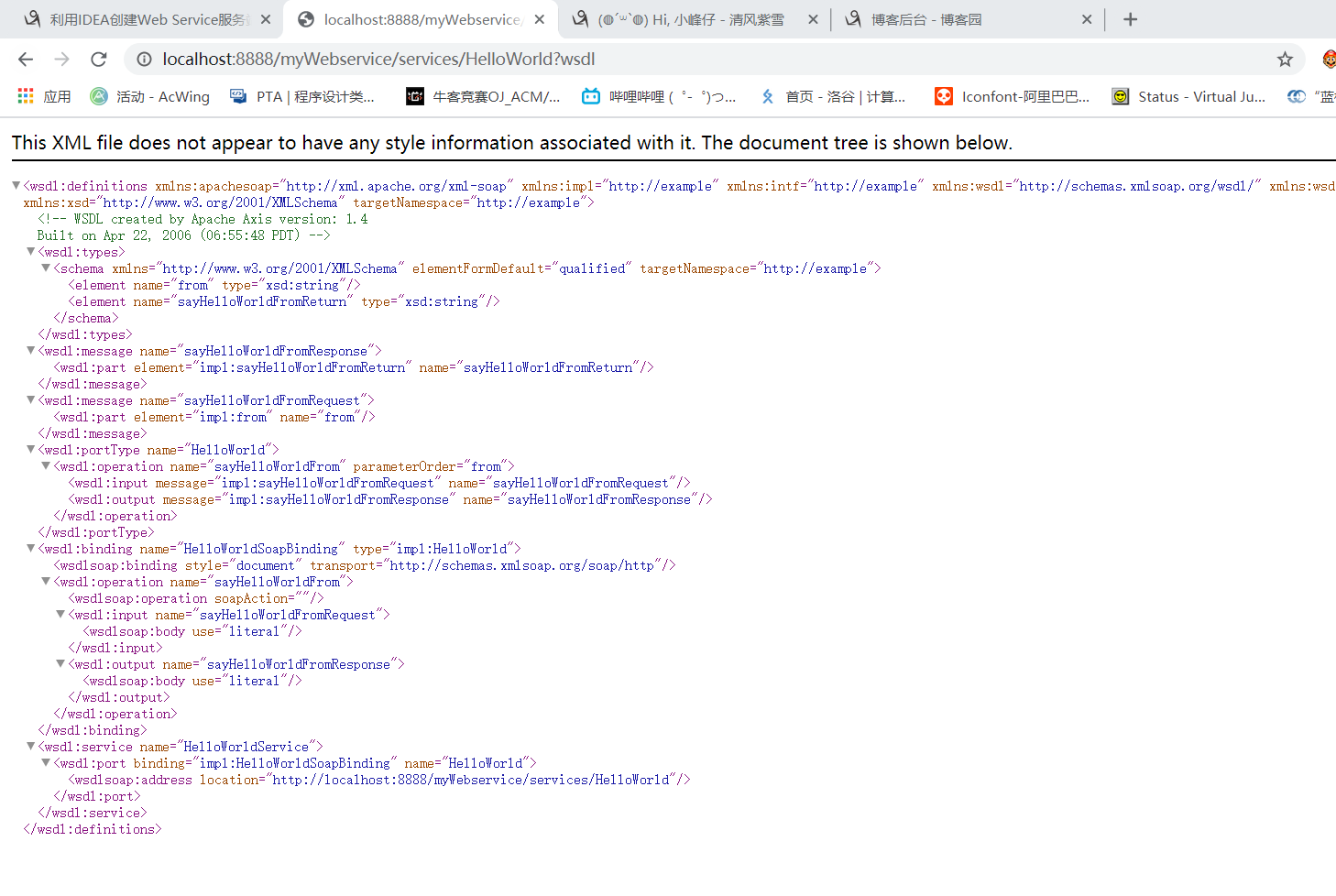1336x896 pixels.
Task: Open the Apps shortcut in bookmarks bar
Action: pyautogui.click(x=44, y=96)
